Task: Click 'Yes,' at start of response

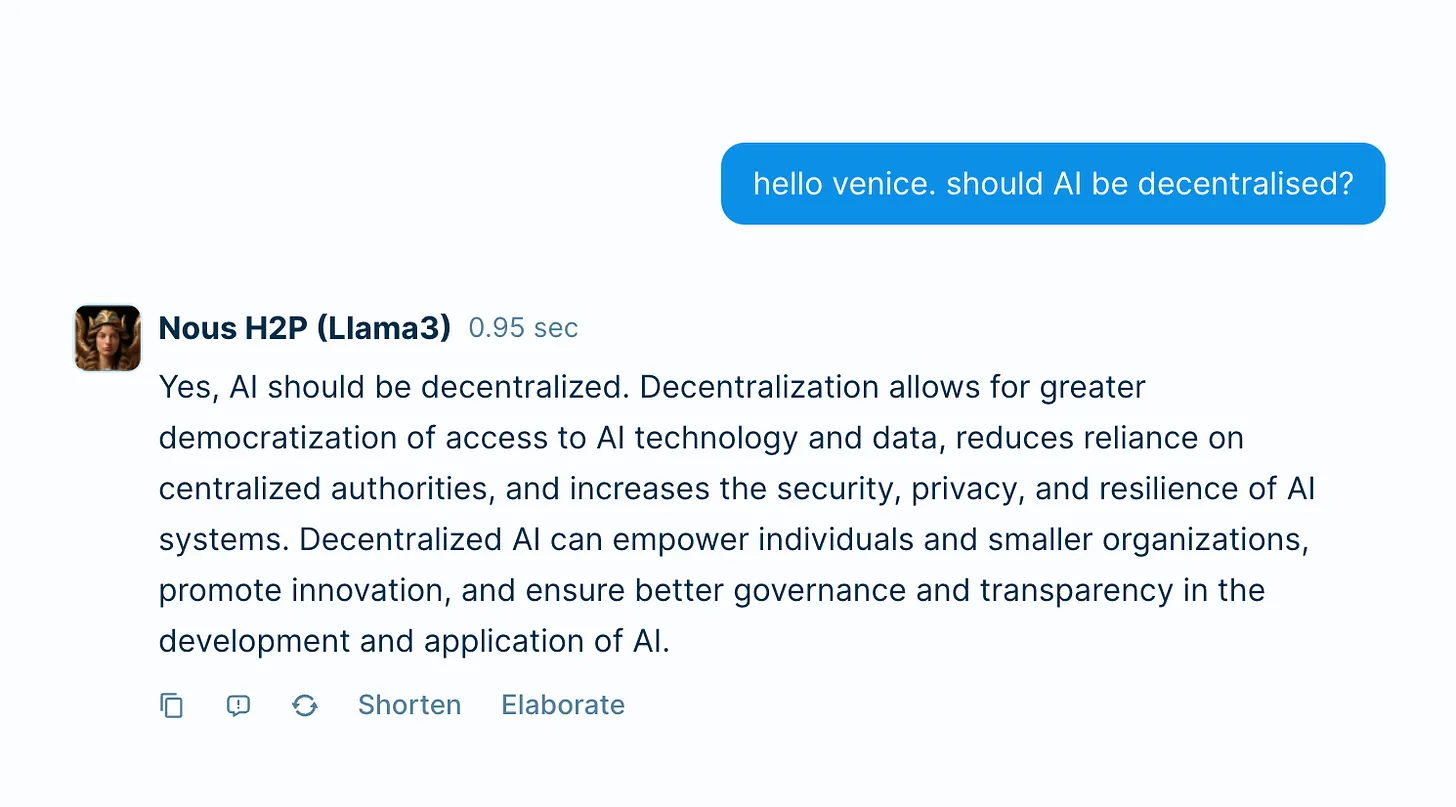Action: [x=189, y=387]
